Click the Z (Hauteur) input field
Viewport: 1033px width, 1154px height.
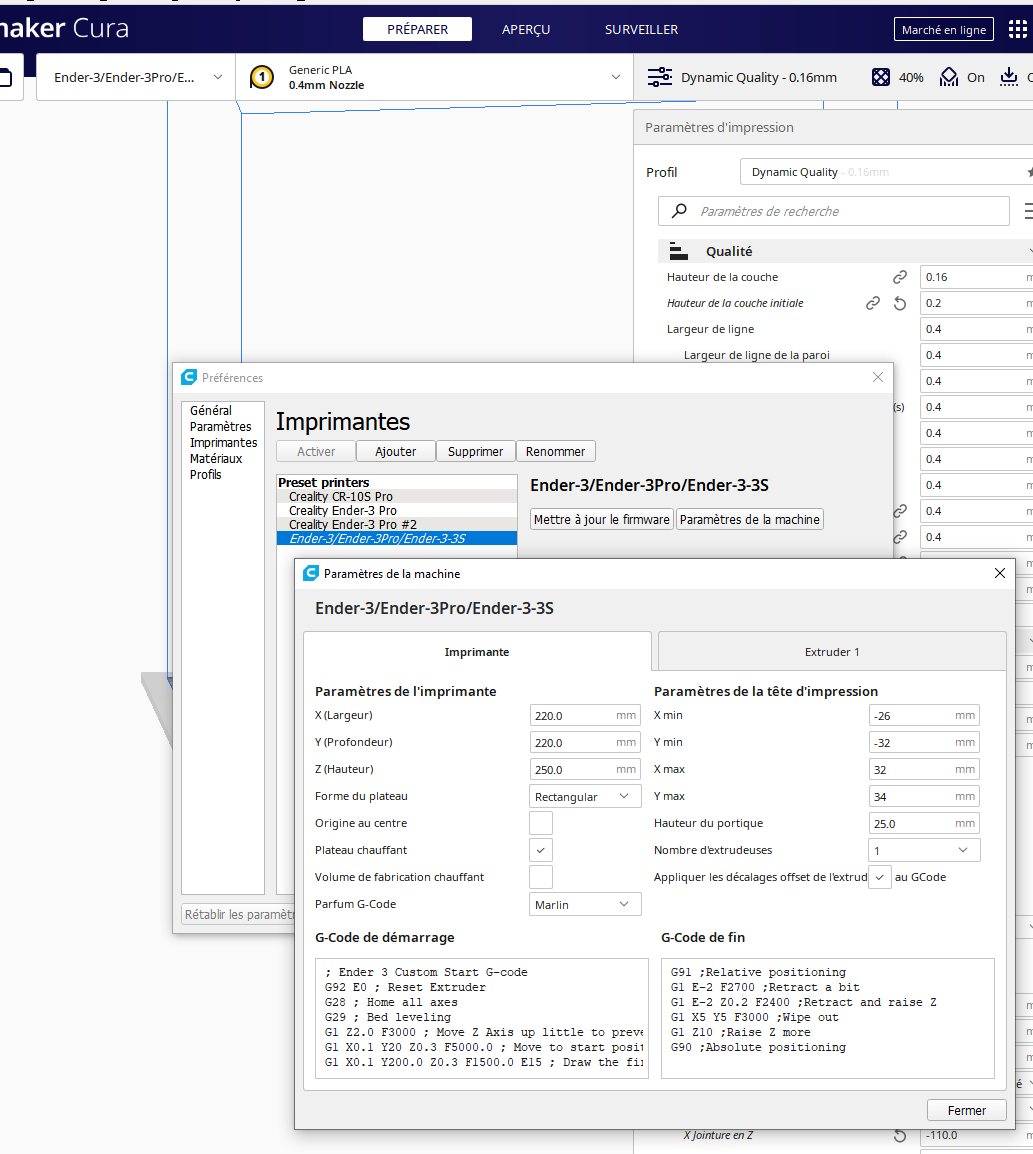point(585,770)
